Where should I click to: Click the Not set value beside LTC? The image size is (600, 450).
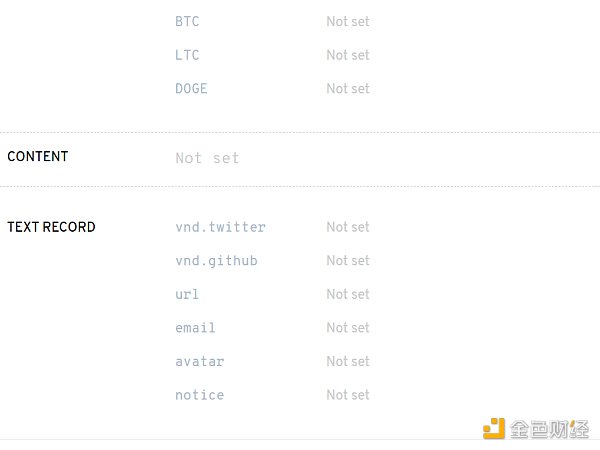pyautogui.click(x=347, y=55)
